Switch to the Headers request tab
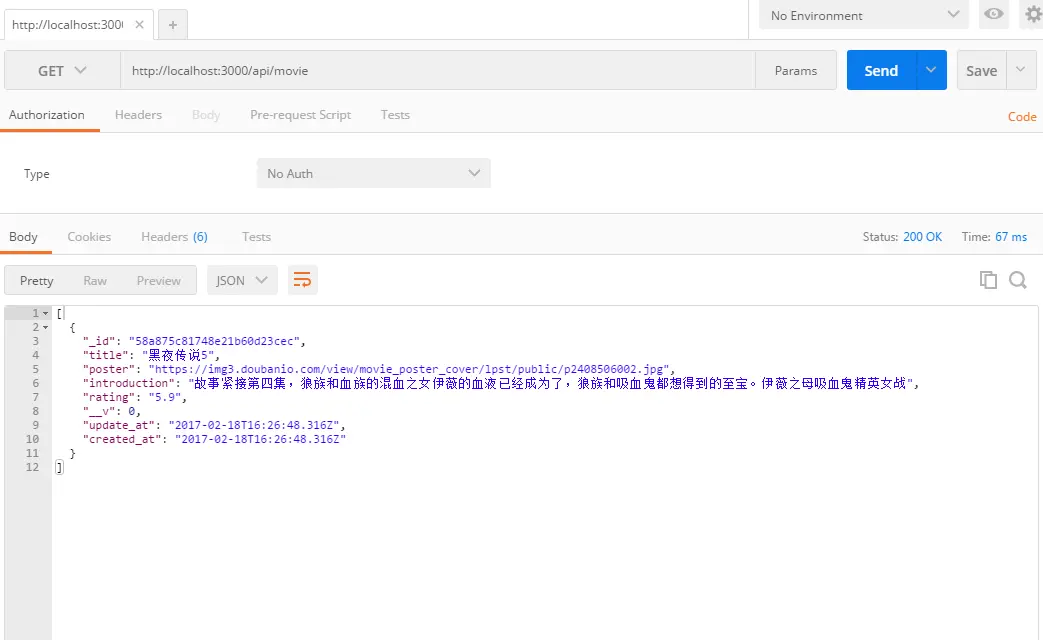Screen dimensions: 1043x640 click(138, 114)
